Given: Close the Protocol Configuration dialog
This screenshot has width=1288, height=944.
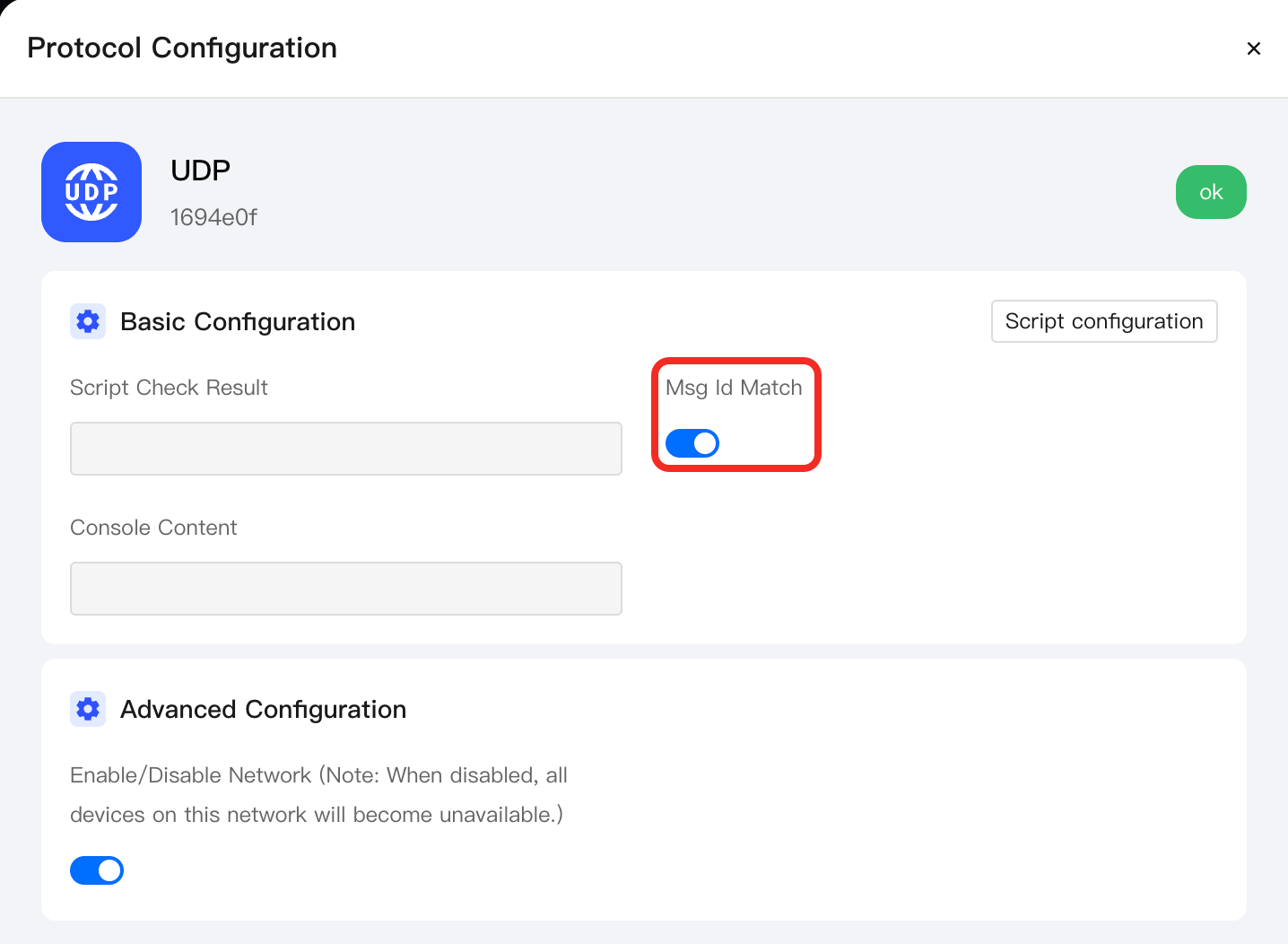Looking at the screenshot, I should coord(1254,48).
